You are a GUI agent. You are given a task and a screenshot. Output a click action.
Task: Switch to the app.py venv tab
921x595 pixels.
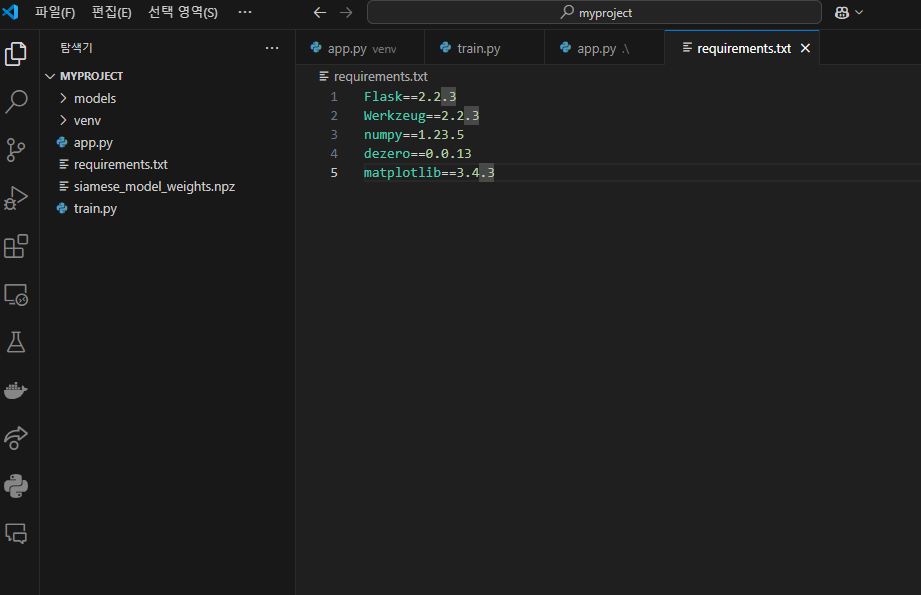[x=355, y=46]
